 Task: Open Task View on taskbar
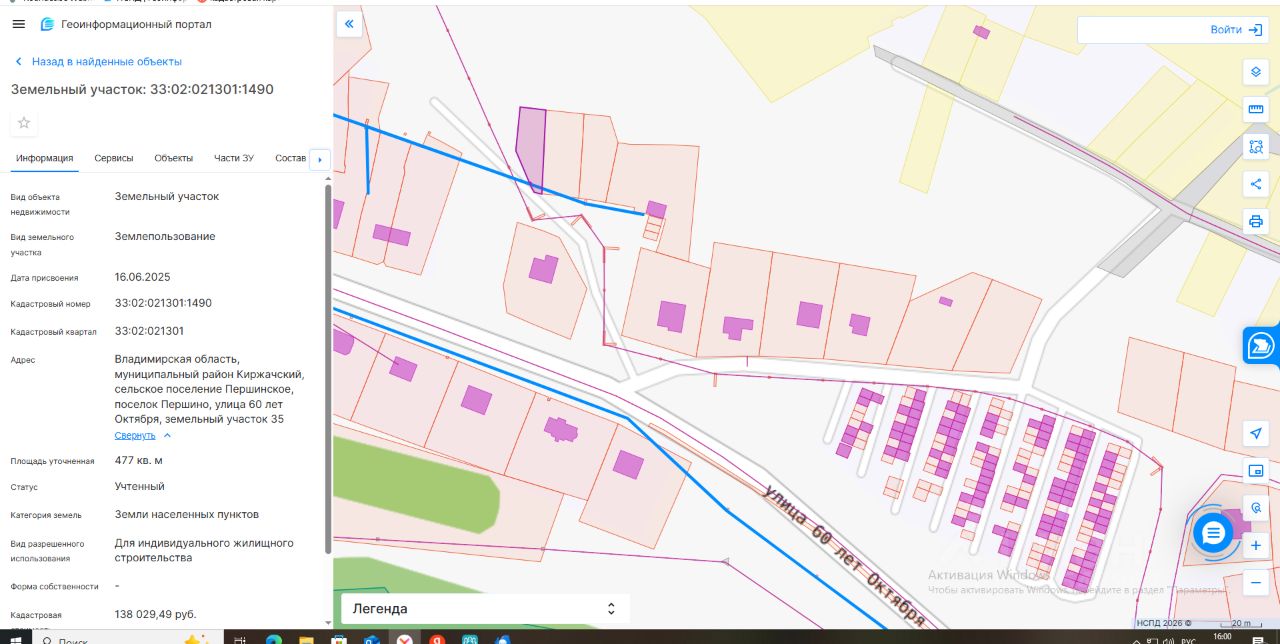coord(240,639)
